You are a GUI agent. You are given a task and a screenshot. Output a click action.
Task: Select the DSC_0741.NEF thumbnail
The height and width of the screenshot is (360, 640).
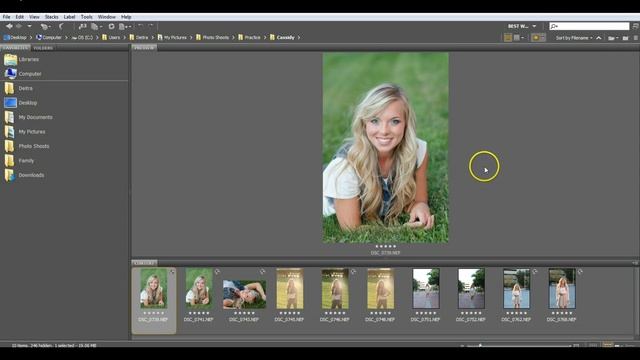tap(199, 288)
